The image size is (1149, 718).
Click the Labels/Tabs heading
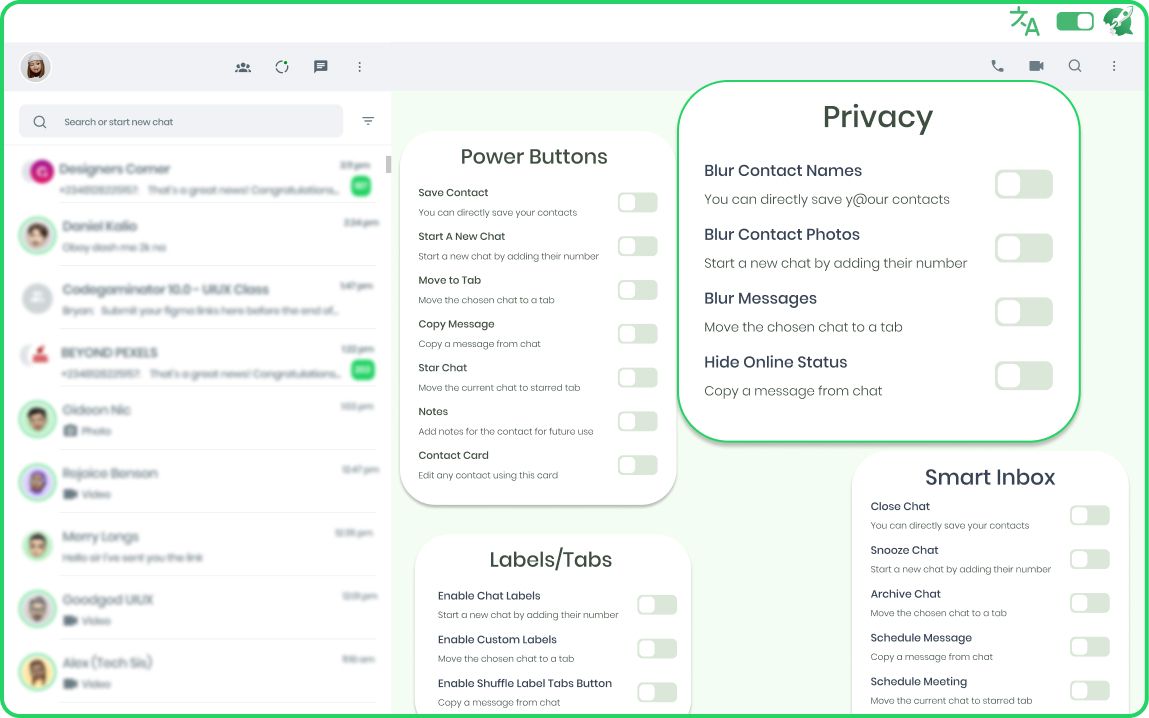tap(550, 560)
